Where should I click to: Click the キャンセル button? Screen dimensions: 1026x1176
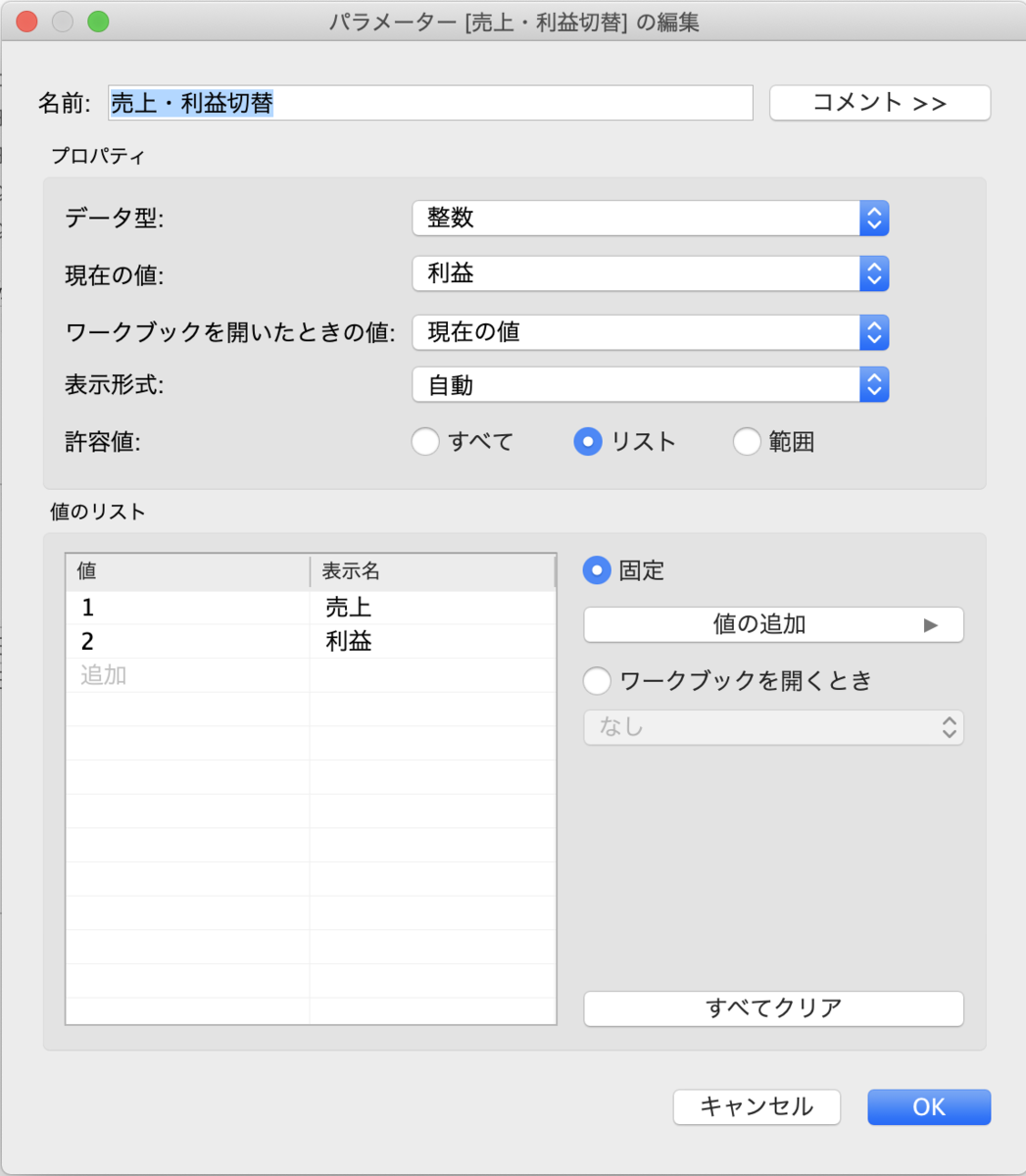click(x=757, y=1107)
